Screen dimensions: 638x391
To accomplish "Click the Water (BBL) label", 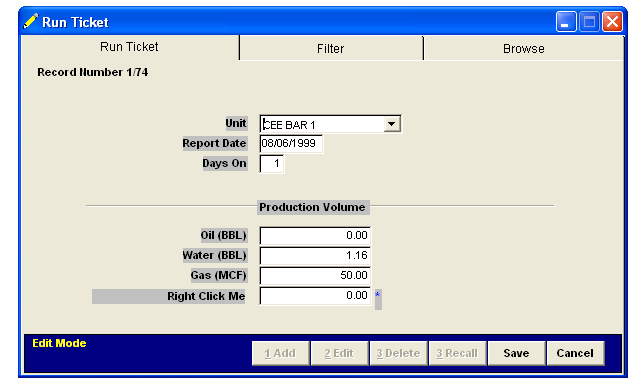I will [x=214, y=256].
